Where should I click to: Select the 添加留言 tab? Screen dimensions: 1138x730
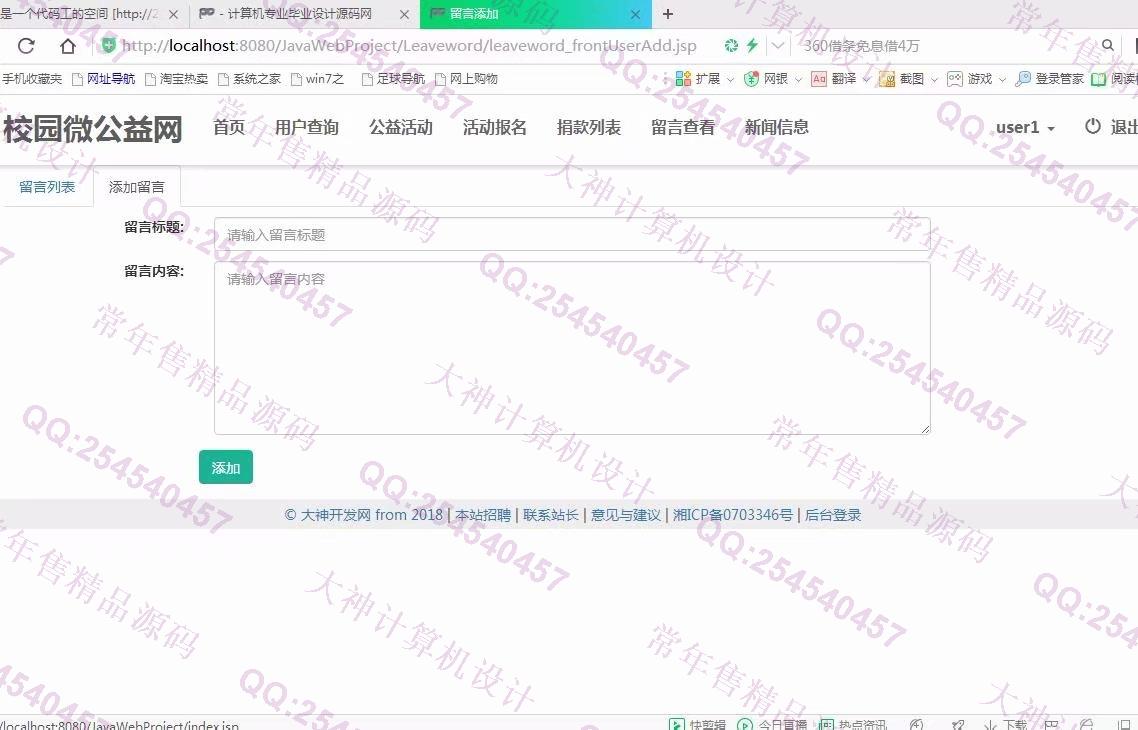(136, 186)
